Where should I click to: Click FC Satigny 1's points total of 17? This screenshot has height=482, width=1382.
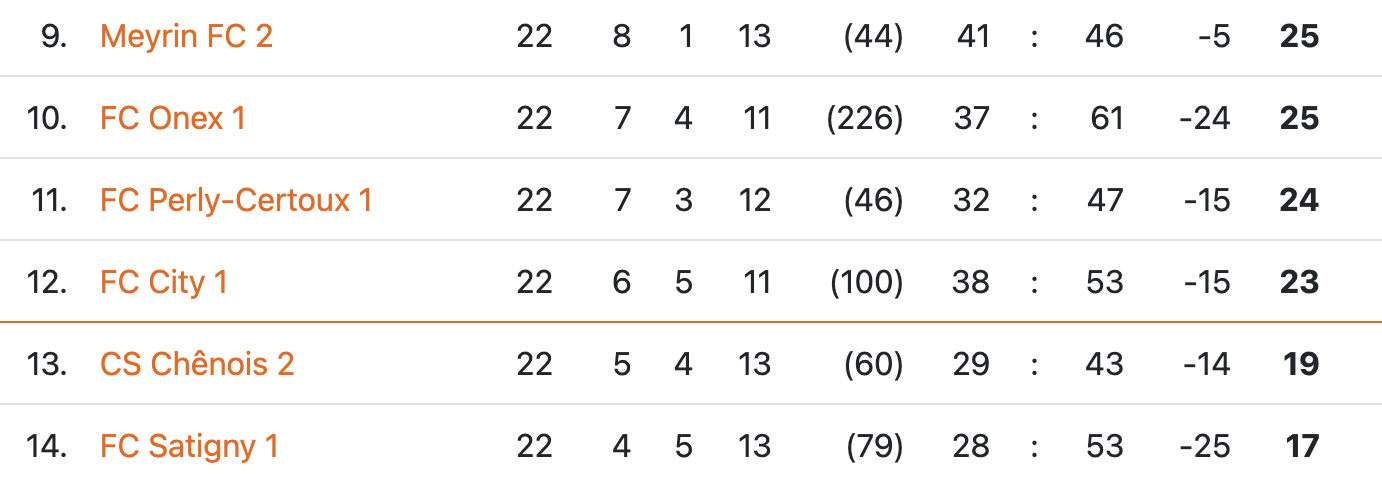[1301, 446]
